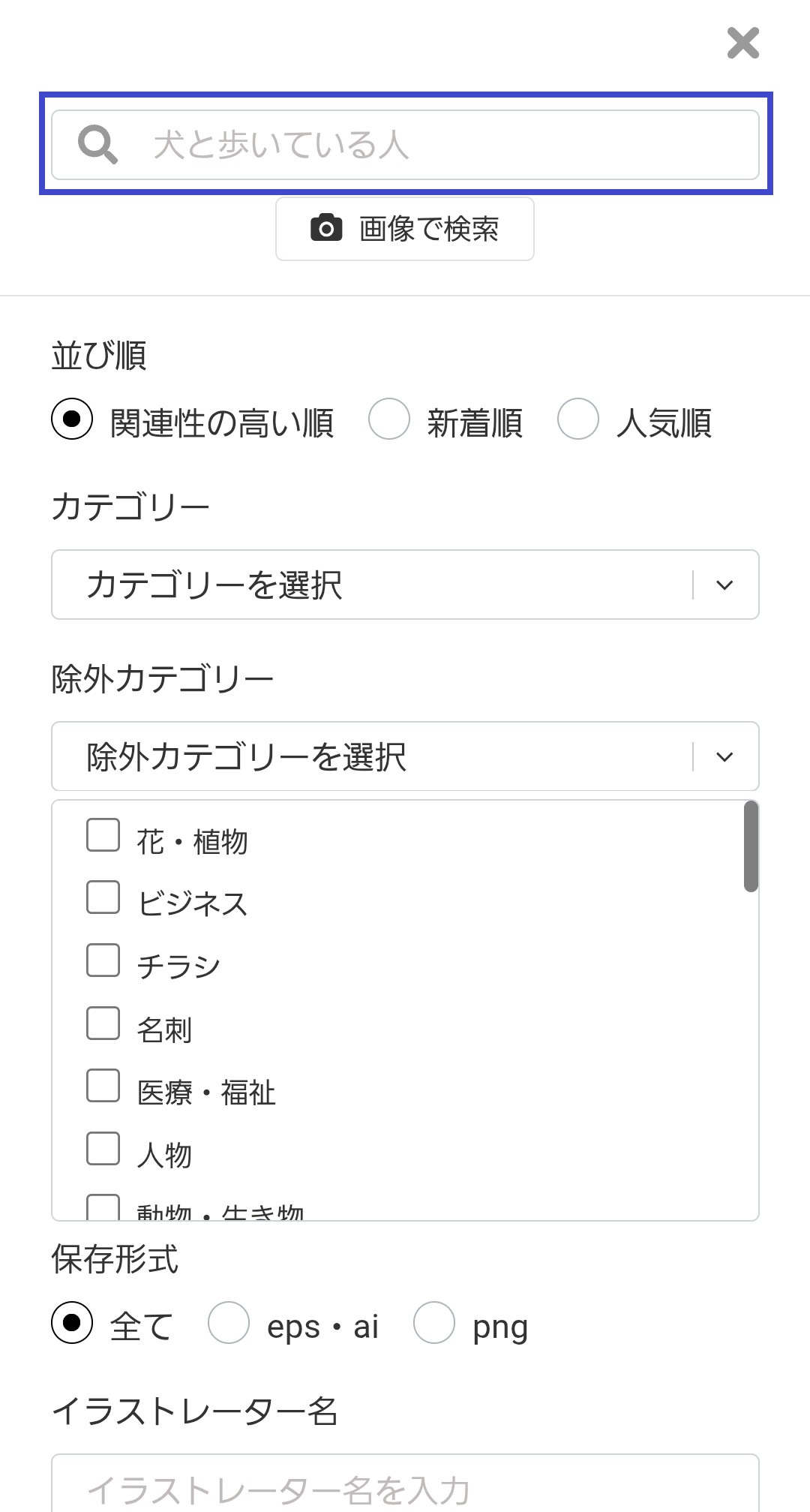The image size is (810, 1512).
Task: Select 新着順 sort option
Action: (389, 419)
